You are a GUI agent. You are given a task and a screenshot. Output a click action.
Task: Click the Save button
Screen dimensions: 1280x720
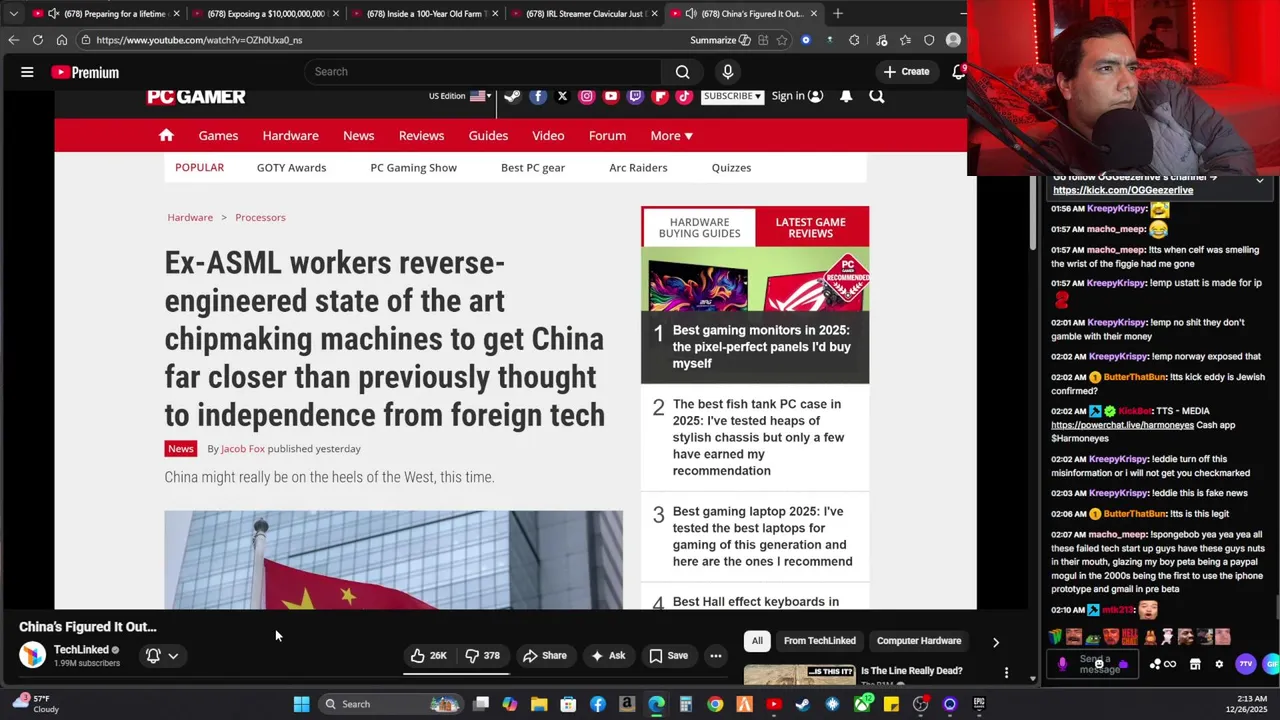pos(668,656)
